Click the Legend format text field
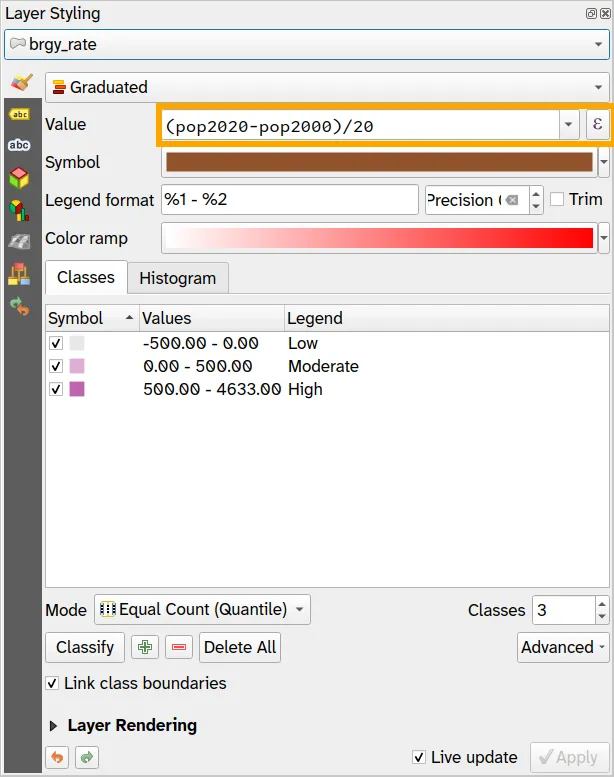This screenshot has width=614, height=777. [x=289, y=199]
